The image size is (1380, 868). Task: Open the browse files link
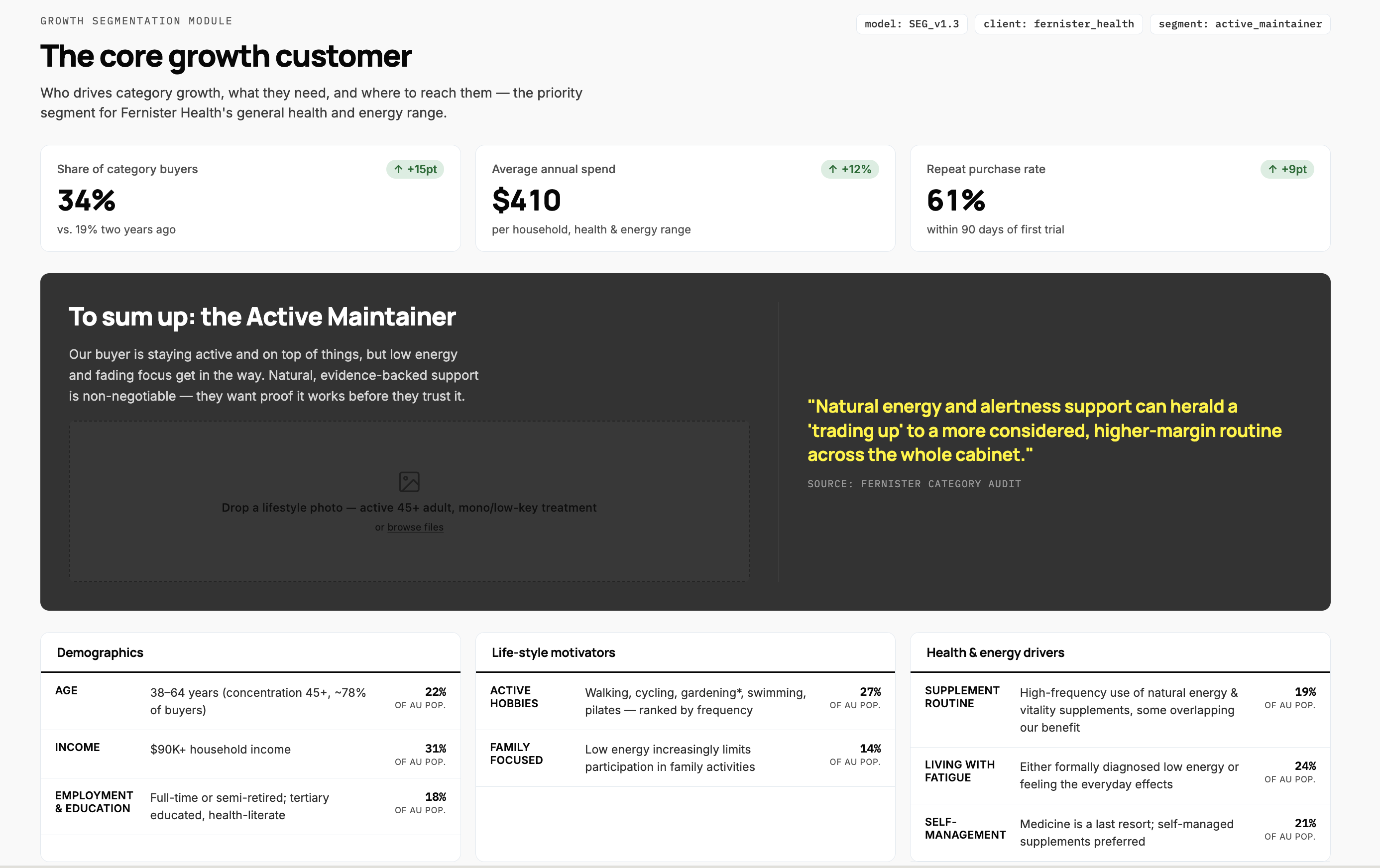click(x=416, y=527)
